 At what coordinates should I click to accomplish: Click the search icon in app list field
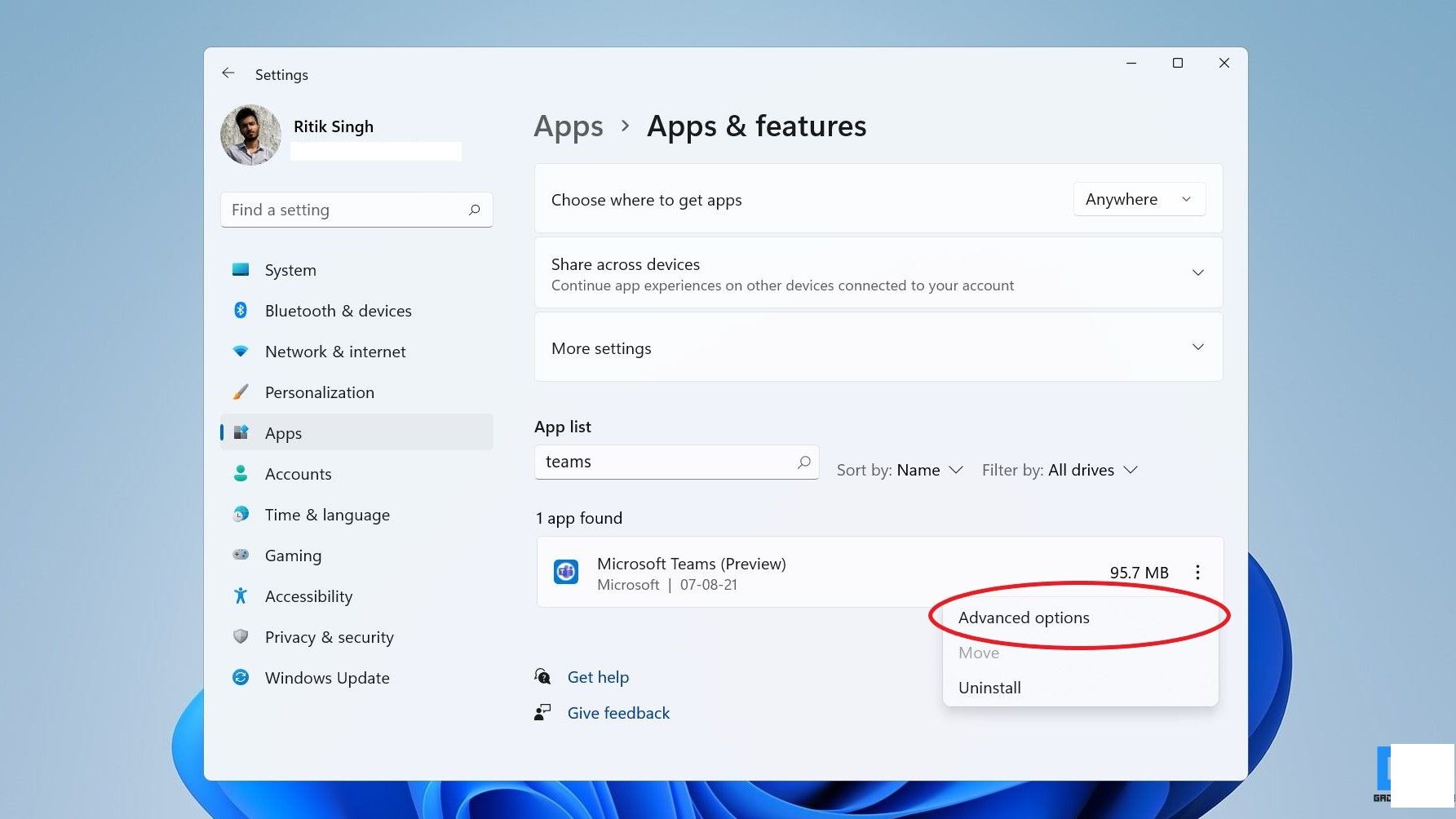click(x=803, y=462)
